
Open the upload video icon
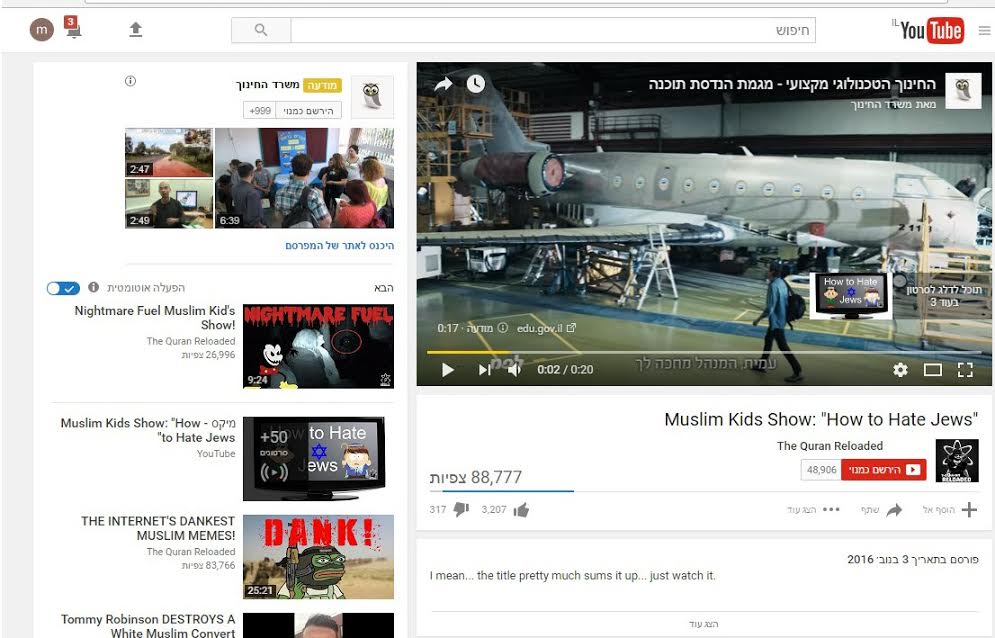click(136, 30)
